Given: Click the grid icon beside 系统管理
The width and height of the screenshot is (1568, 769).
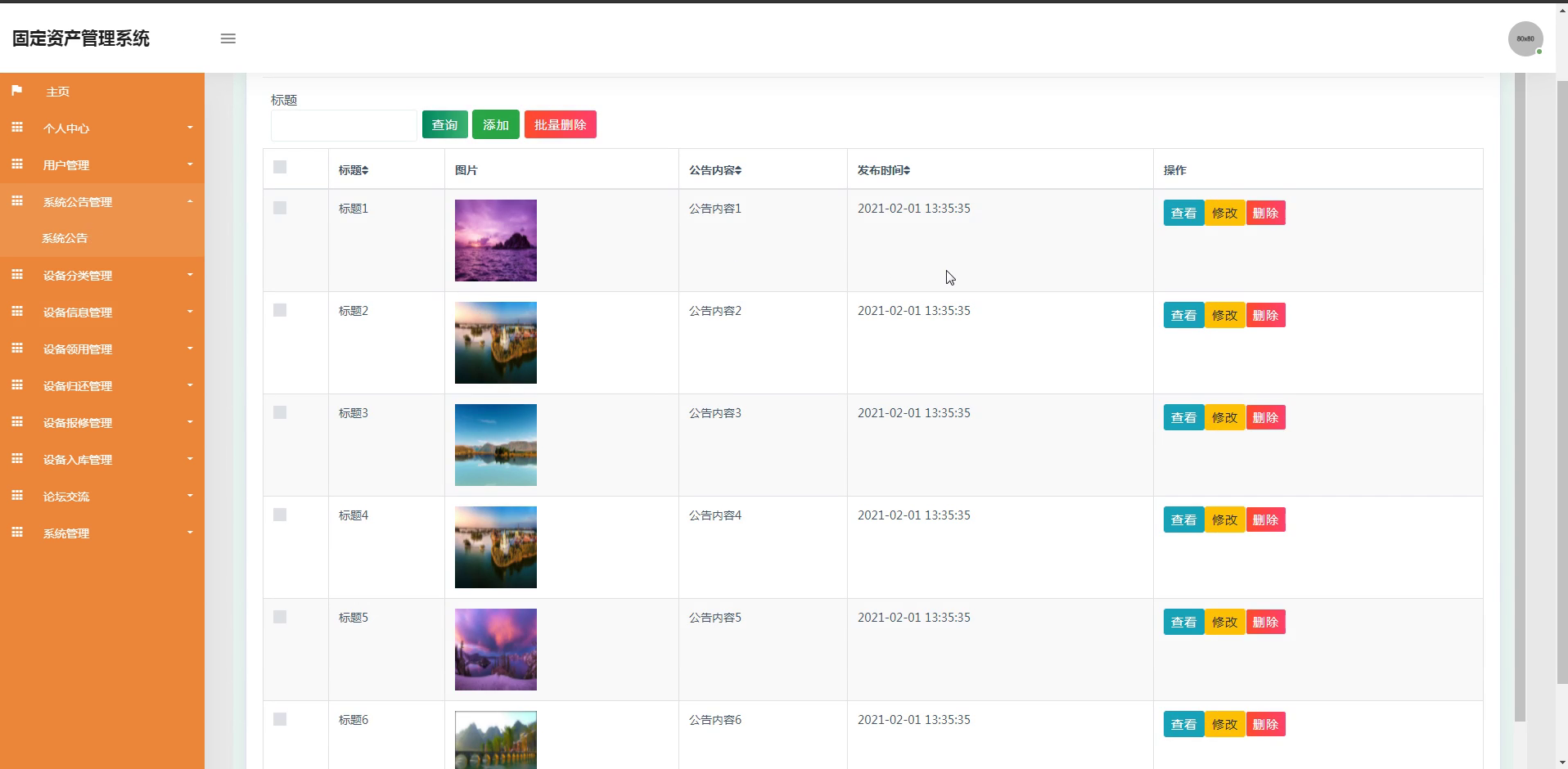Looking at the screenshot, I should (x=17, y=533).
